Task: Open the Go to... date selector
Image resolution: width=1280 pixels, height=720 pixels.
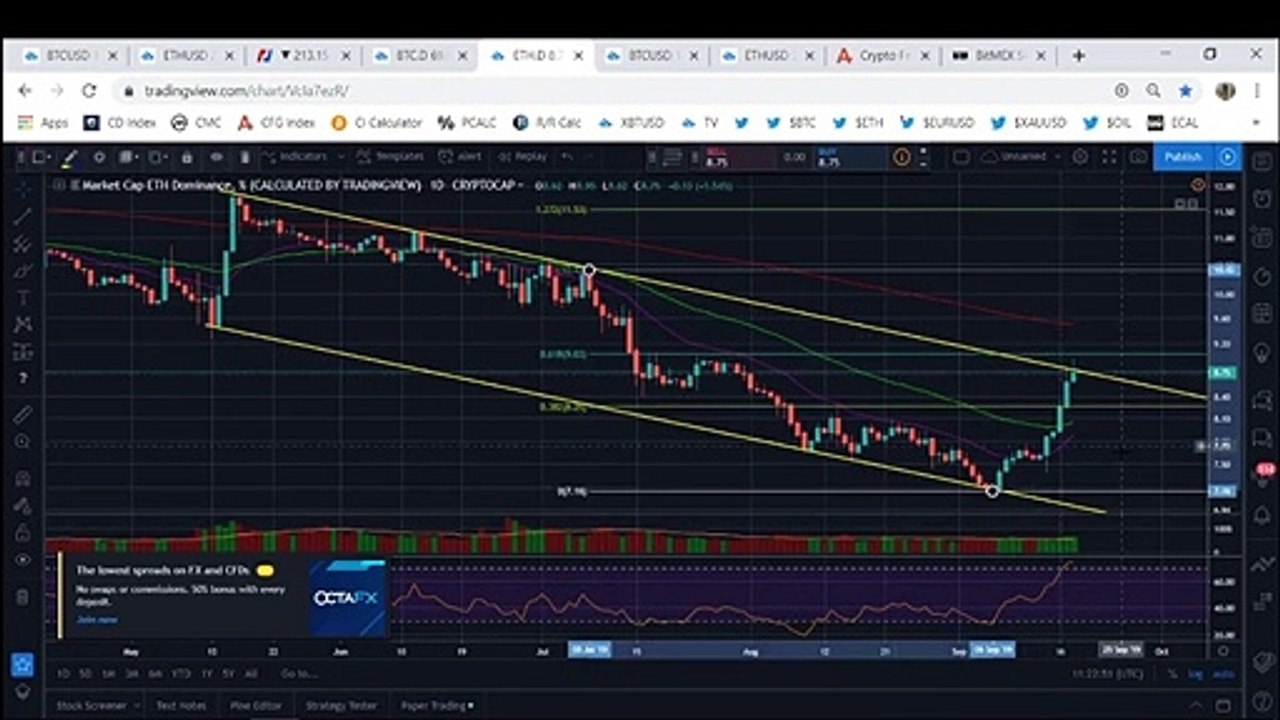Action: click(298, 674)
